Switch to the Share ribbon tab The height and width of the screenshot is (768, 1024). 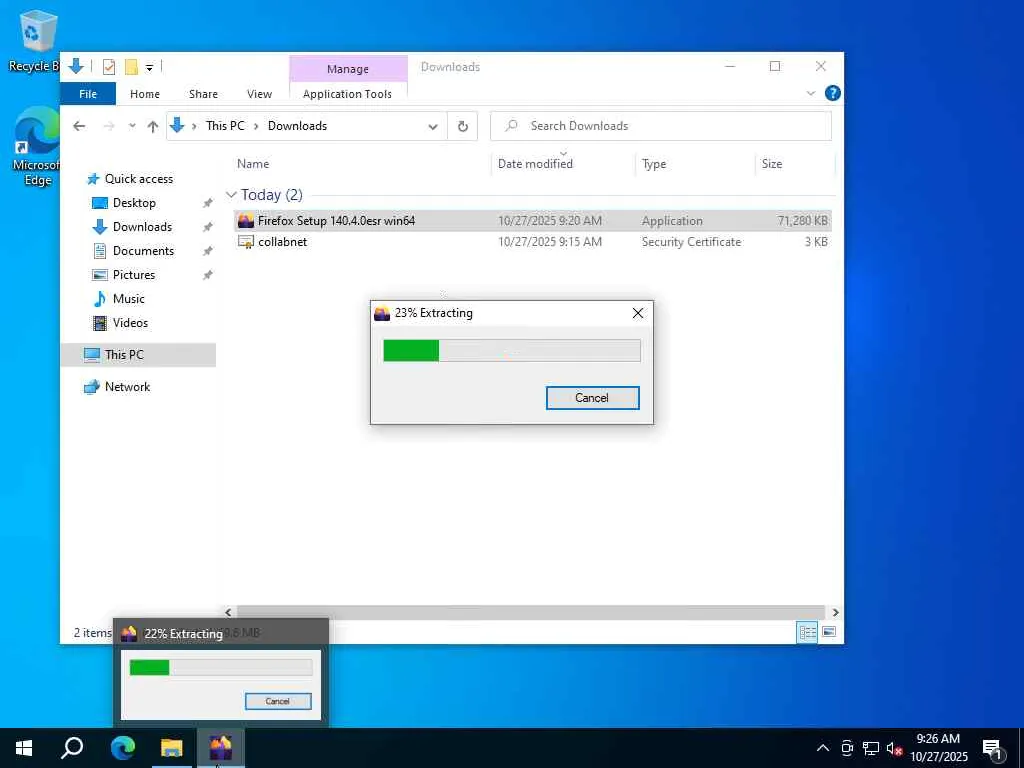tap(204, 94)
